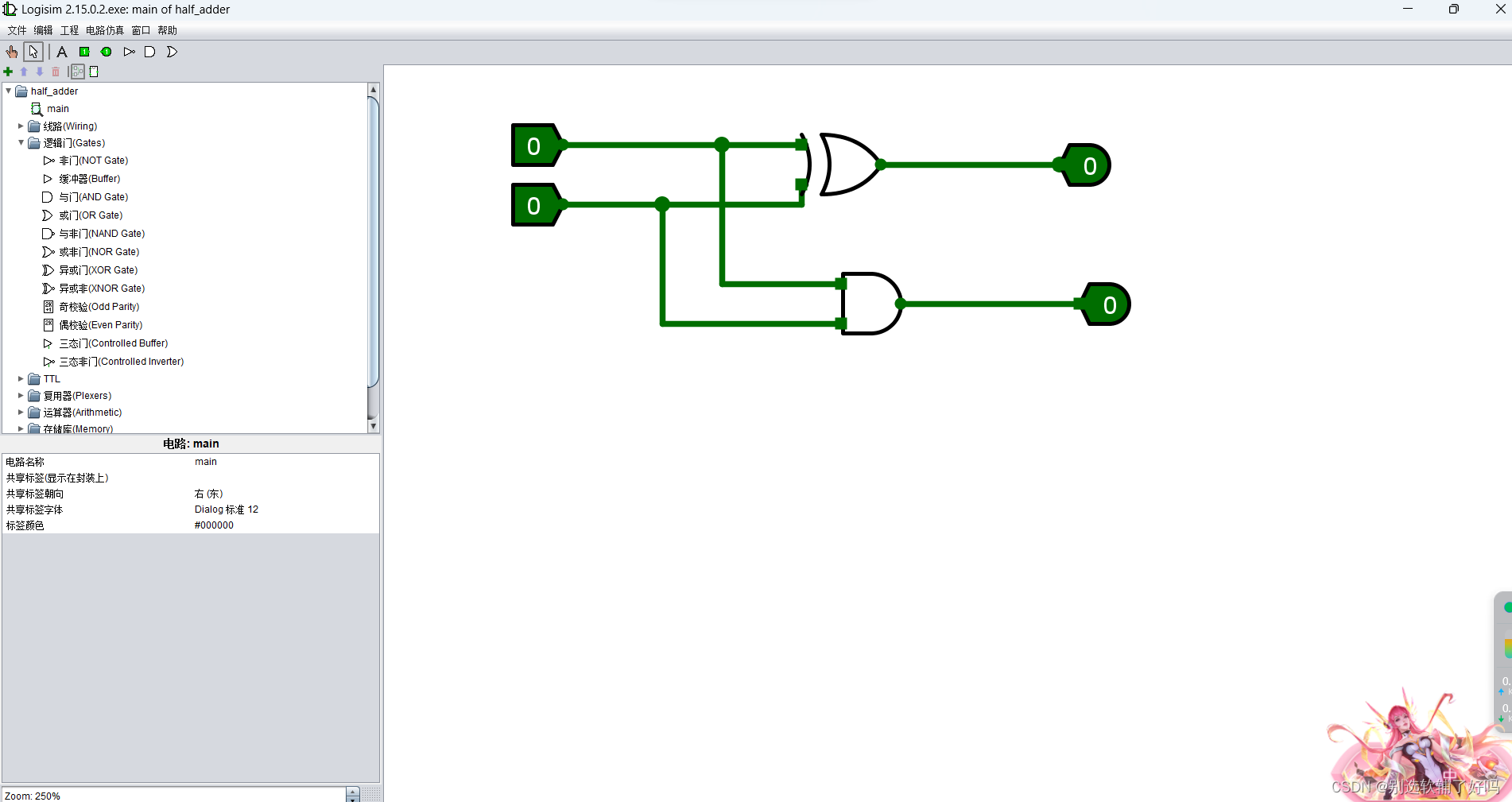1512x802 pixels.
Task: Click the red trash delete circuit icon
Action: point(56,72)
